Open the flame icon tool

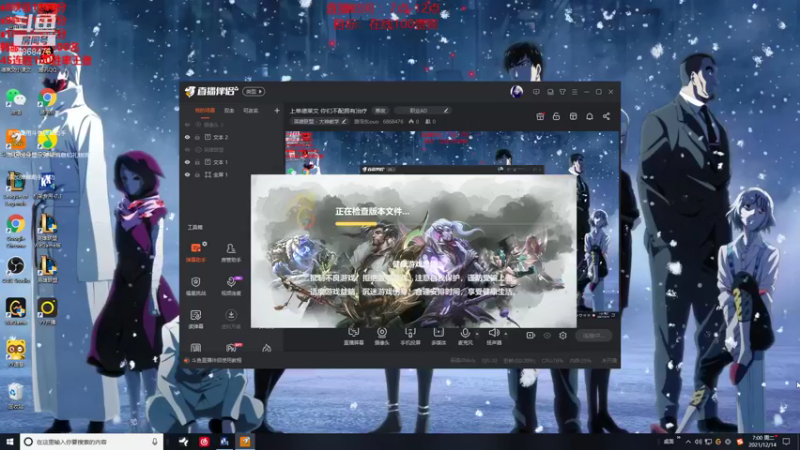(x=266, y=348)
